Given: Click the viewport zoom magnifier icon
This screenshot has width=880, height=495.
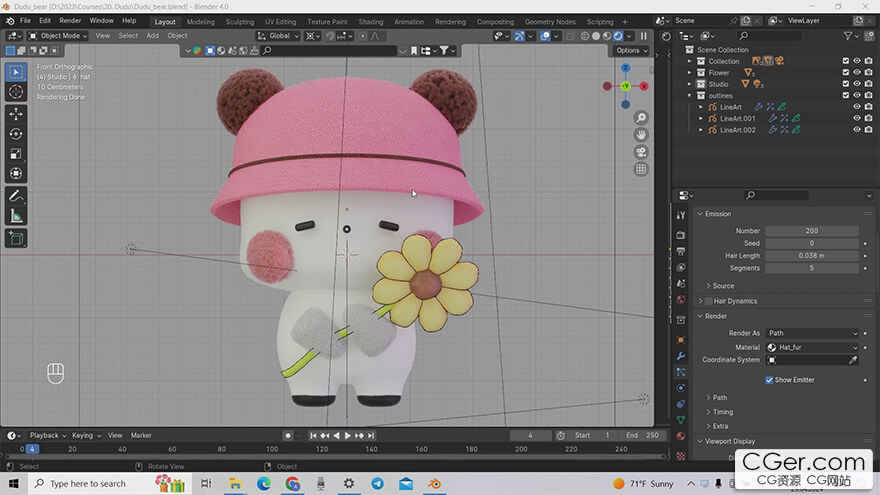Looking at the screenshot, I should (x=641, y=118).
